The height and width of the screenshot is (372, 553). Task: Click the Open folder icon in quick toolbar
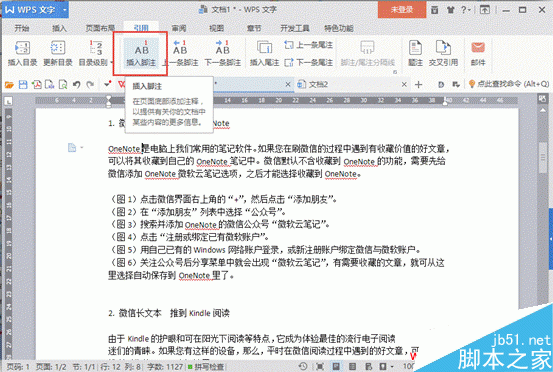[x=10, y=85]
